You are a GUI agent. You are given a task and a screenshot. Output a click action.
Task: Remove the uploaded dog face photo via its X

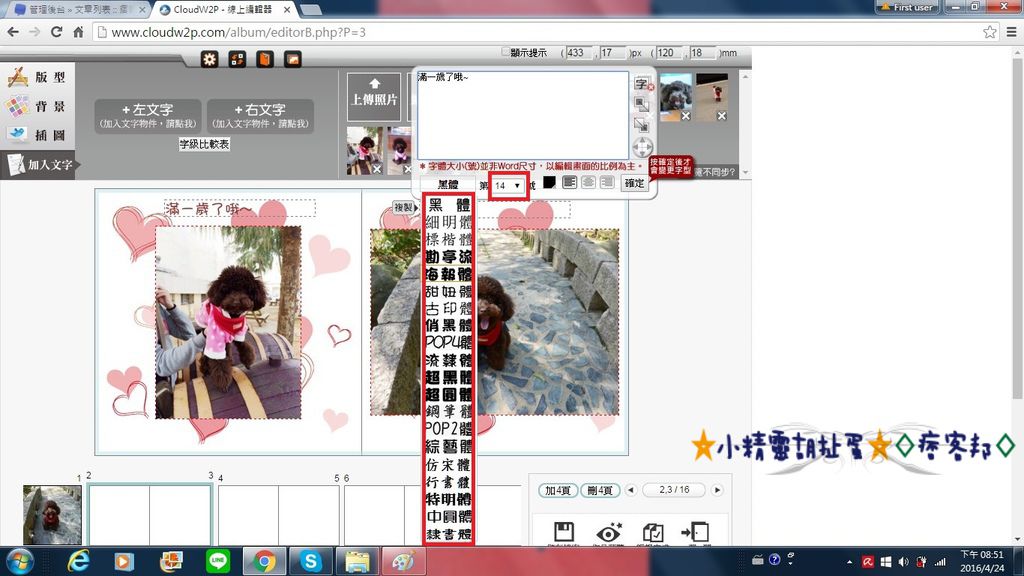coord(686,116)
